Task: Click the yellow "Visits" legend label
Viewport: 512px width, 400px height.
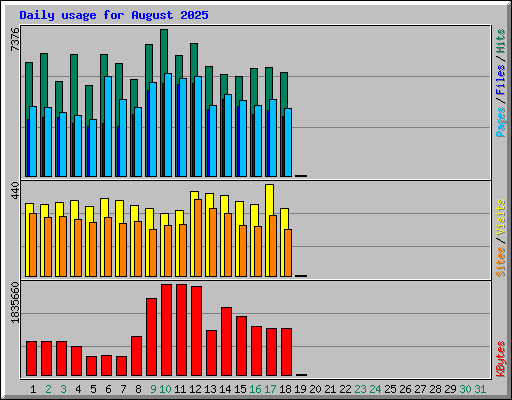Action: coord(500,217)
